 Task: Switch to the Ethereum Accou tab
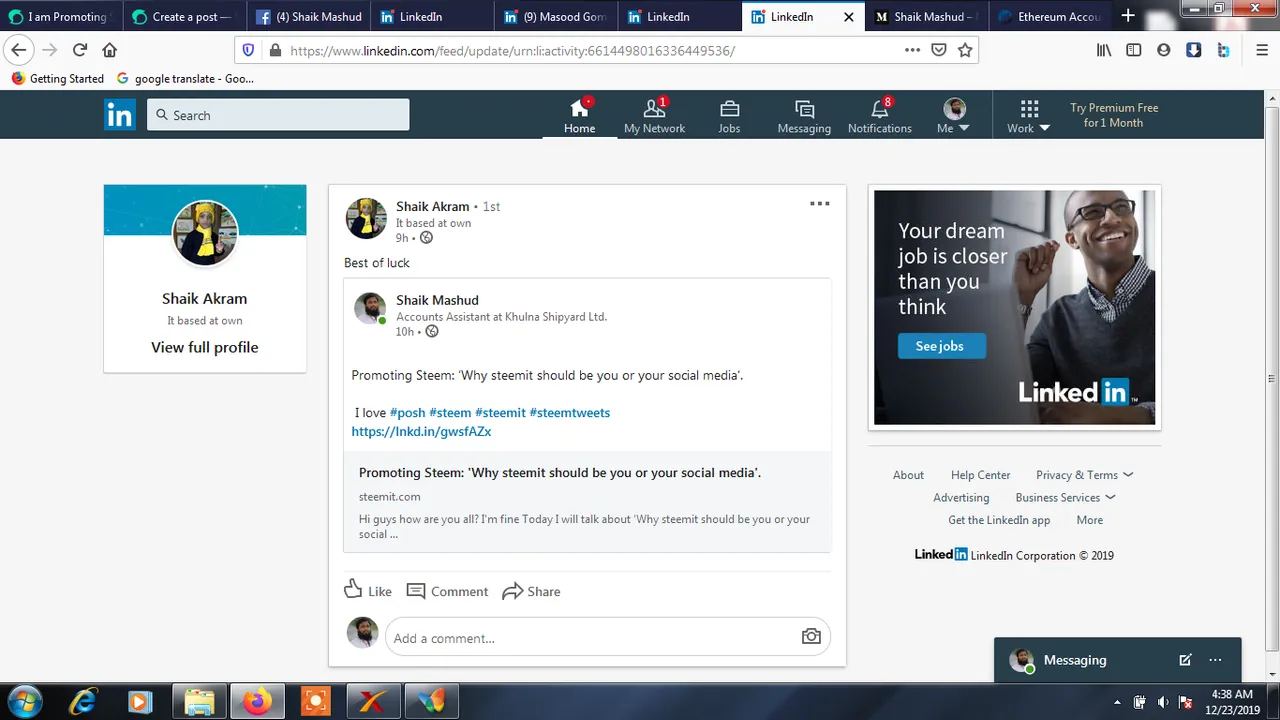click(1050, 17)
